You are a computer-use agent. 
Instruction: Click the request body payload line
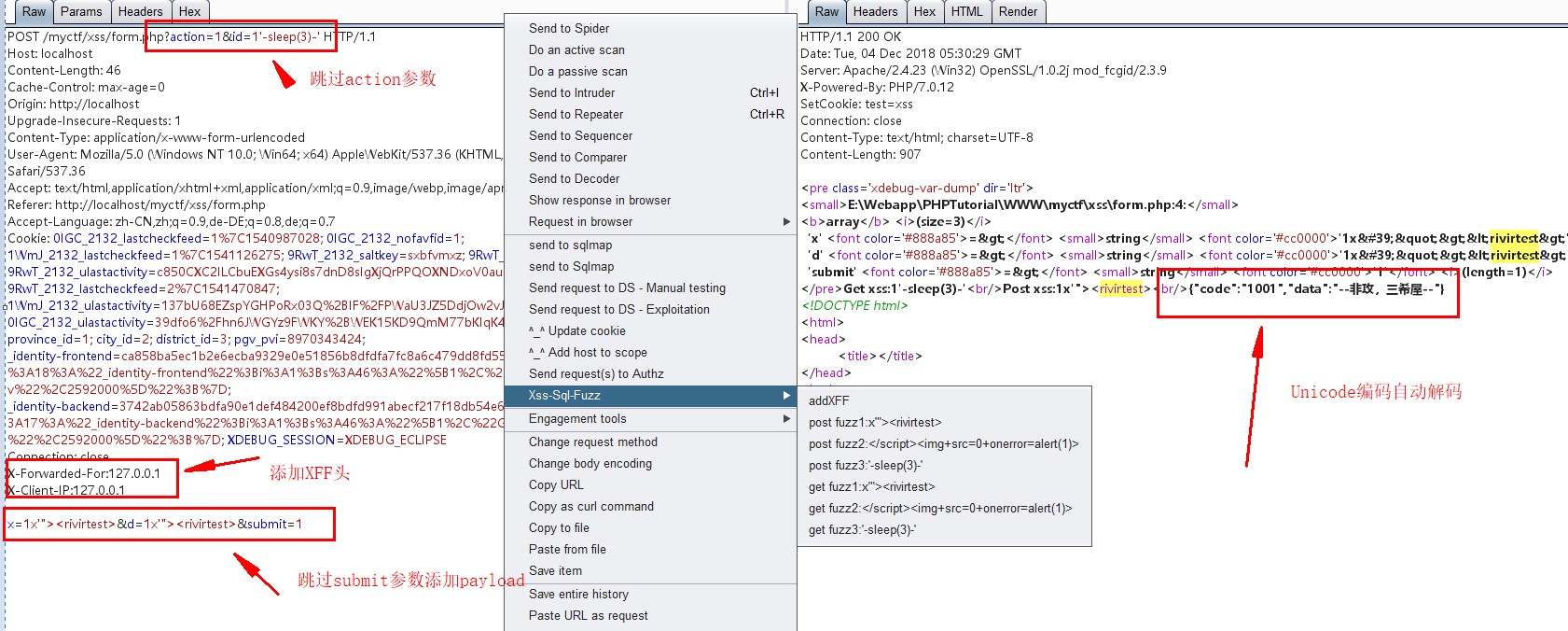155,524
